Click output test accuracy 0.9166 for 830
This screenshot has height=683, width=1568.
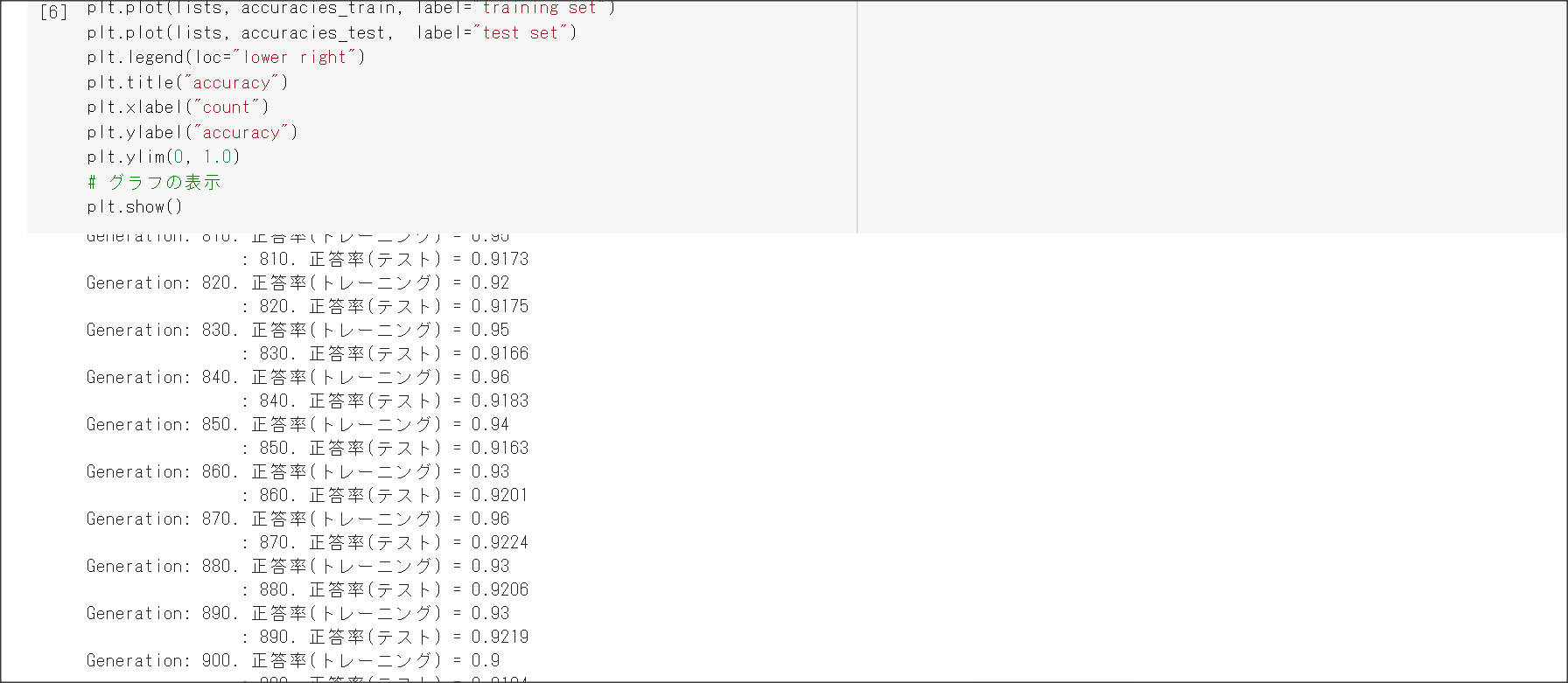click(385, 354)
